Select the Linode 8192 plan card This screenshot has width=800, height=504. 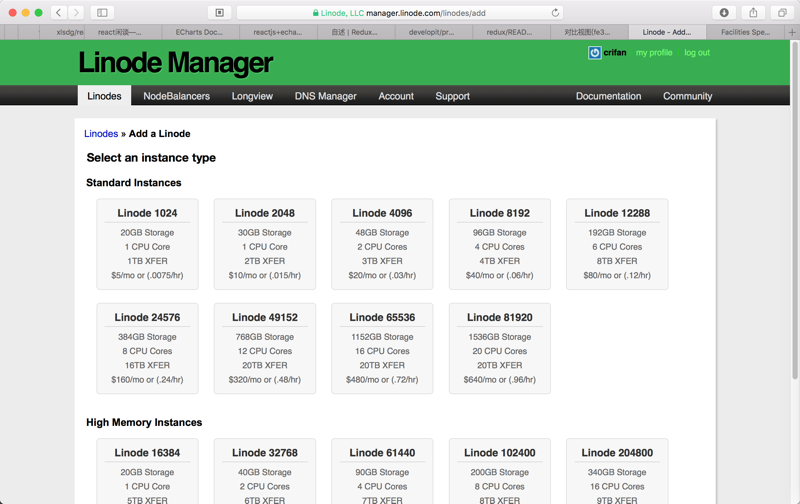(500, 244)
